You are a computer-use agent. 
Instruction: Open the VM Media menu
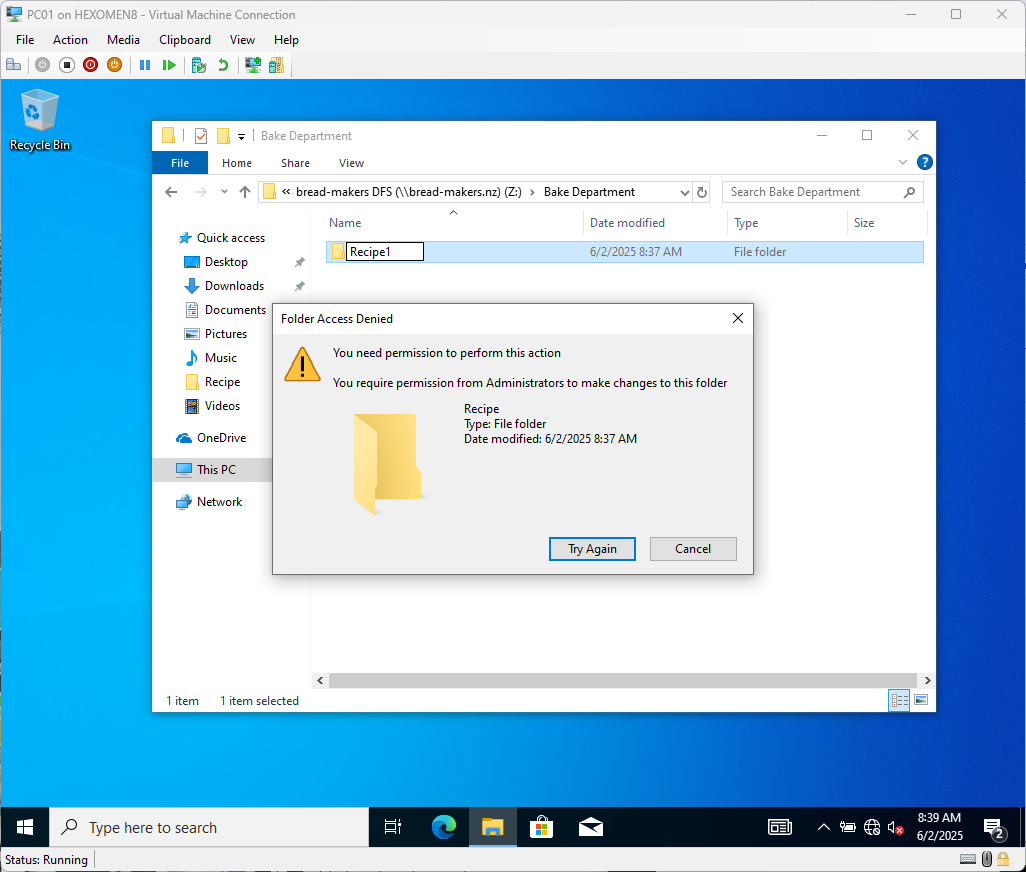click(x=123, y=40)
